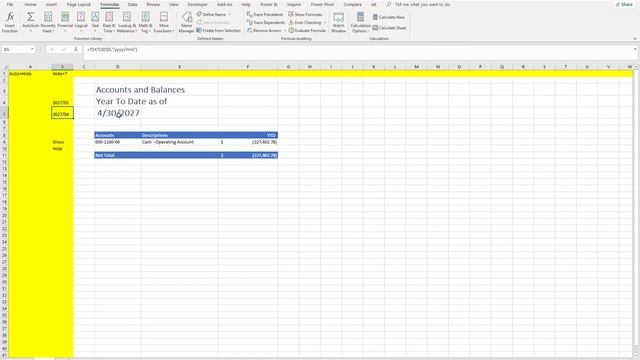Click the Descriptions header cell
The width and height of the screenshot is (640, 360).
pos(179,135)
